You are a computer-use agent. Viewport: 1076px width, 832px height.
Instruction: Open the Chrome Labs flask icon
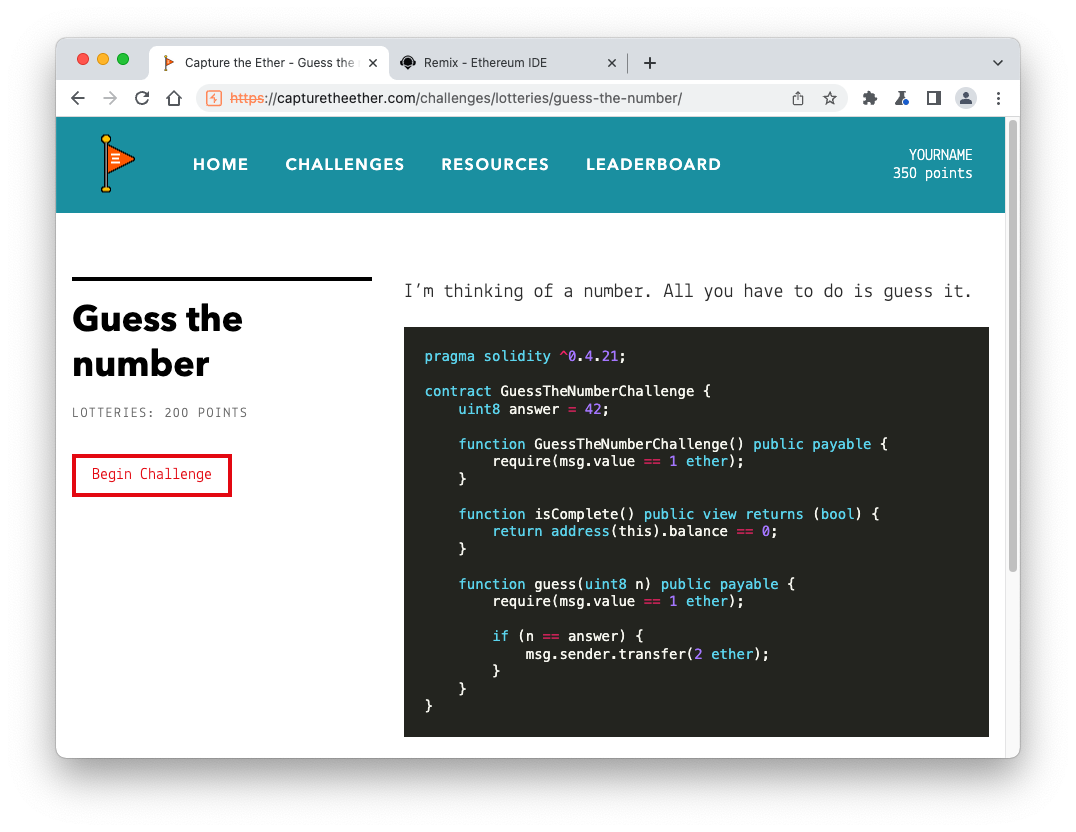pos(902,98)
